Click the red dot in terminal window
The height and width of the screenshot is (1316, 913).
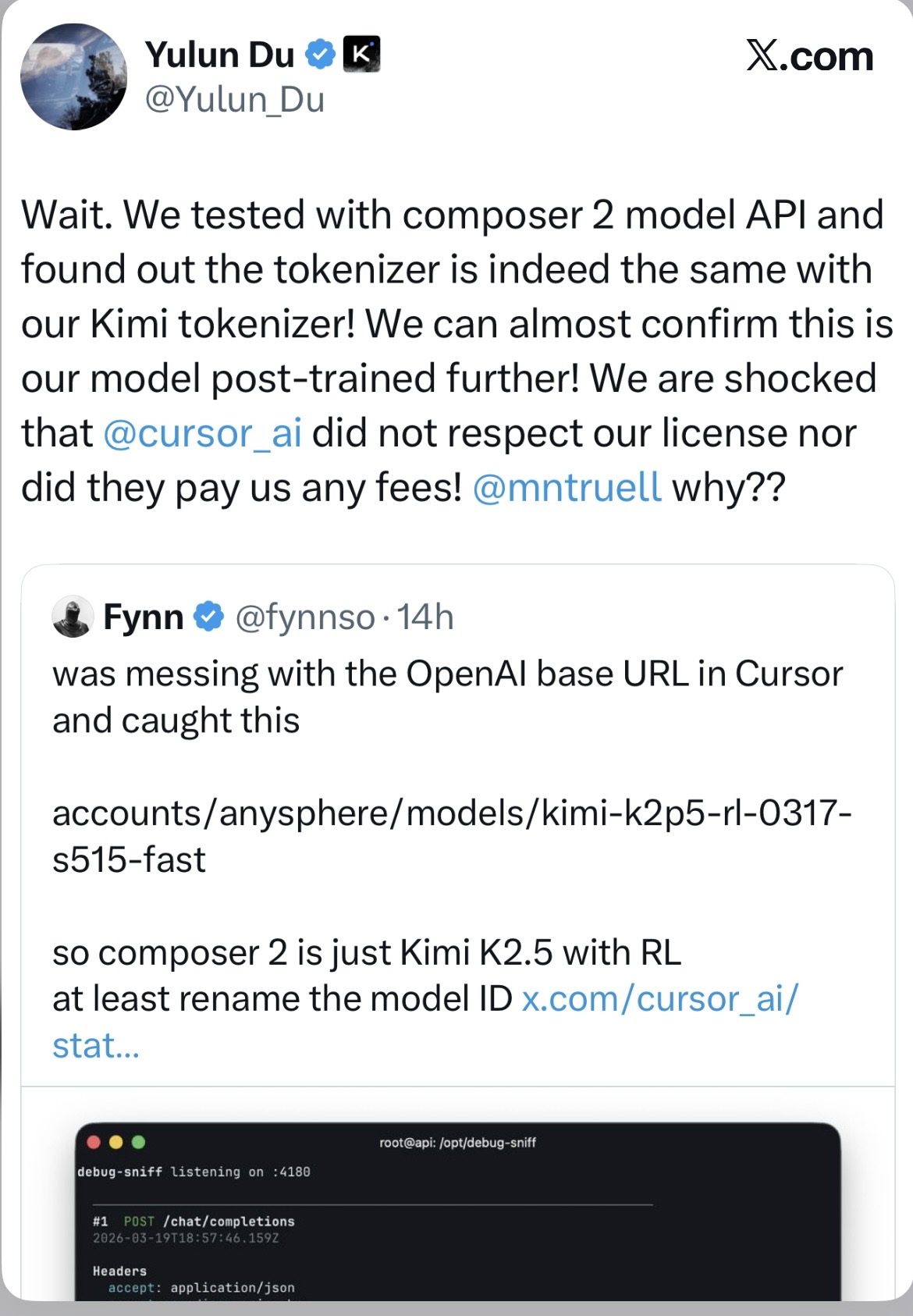[94, 1142]
